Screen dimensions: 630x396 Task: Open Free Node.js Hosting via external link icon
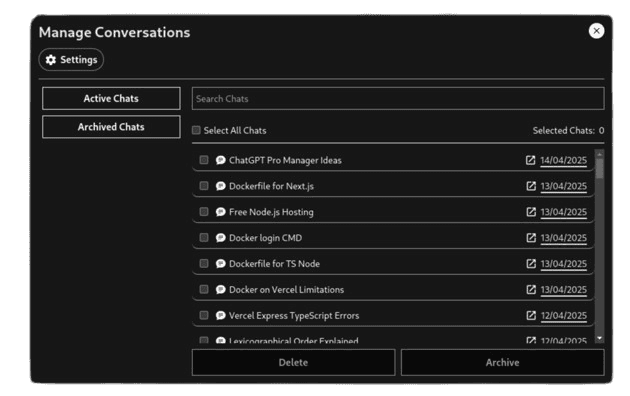pyautogui.click(x=531, y=212)
